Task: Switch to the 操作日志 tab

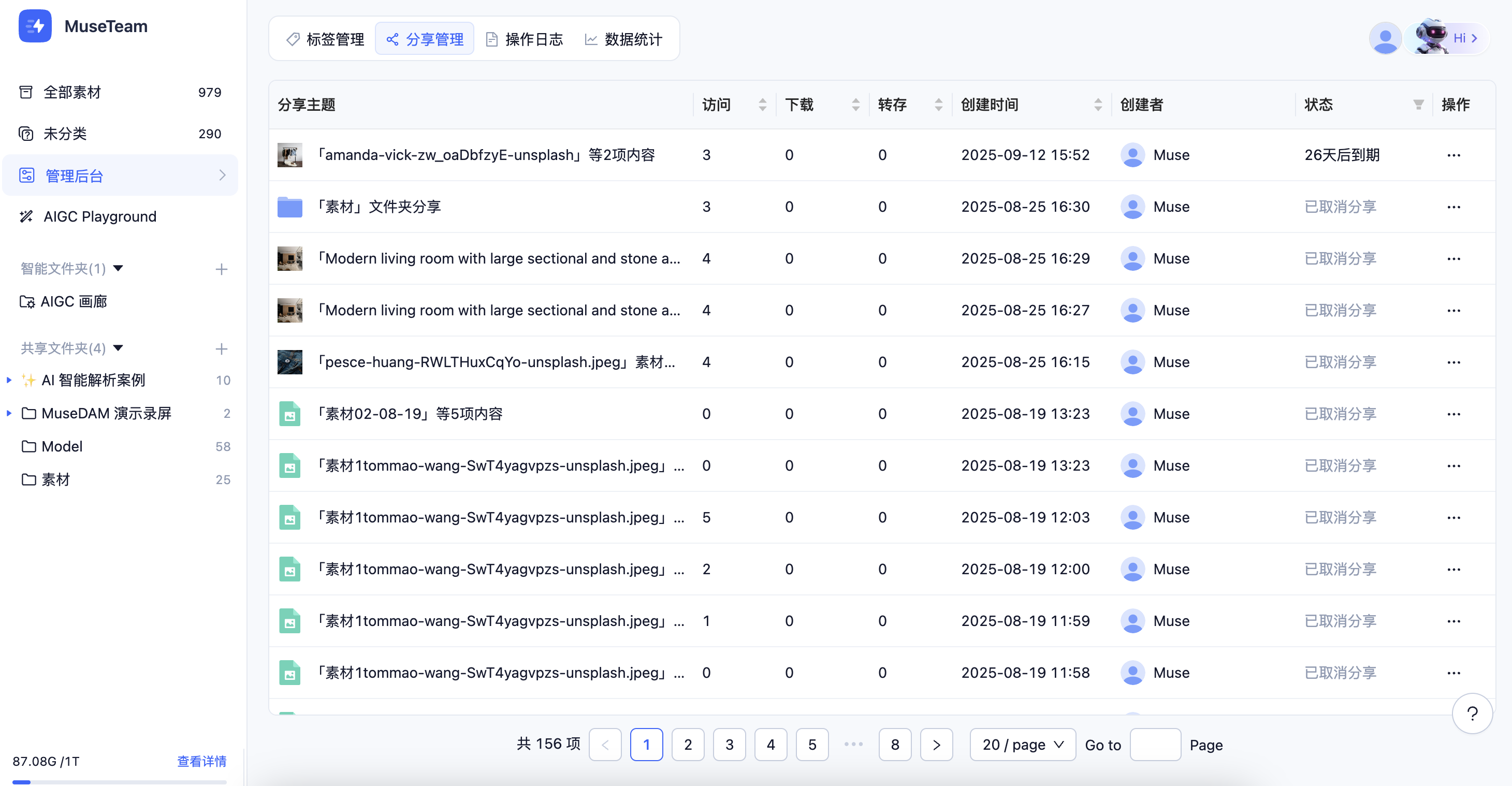Action: coord(524,39)
